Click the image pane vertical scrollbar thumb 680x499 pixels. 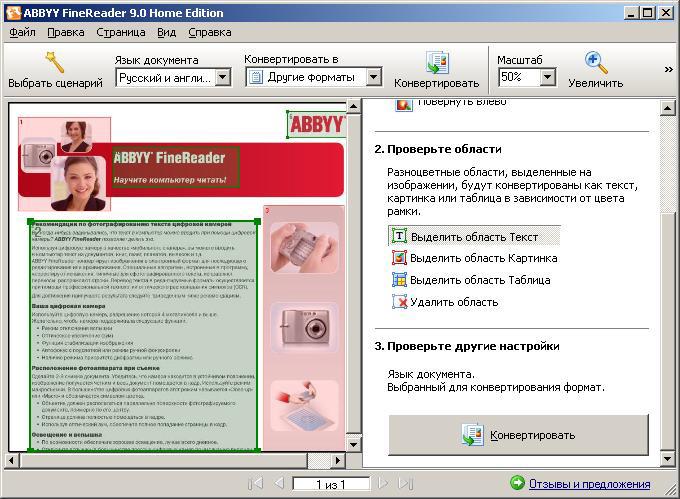[354, 273]
